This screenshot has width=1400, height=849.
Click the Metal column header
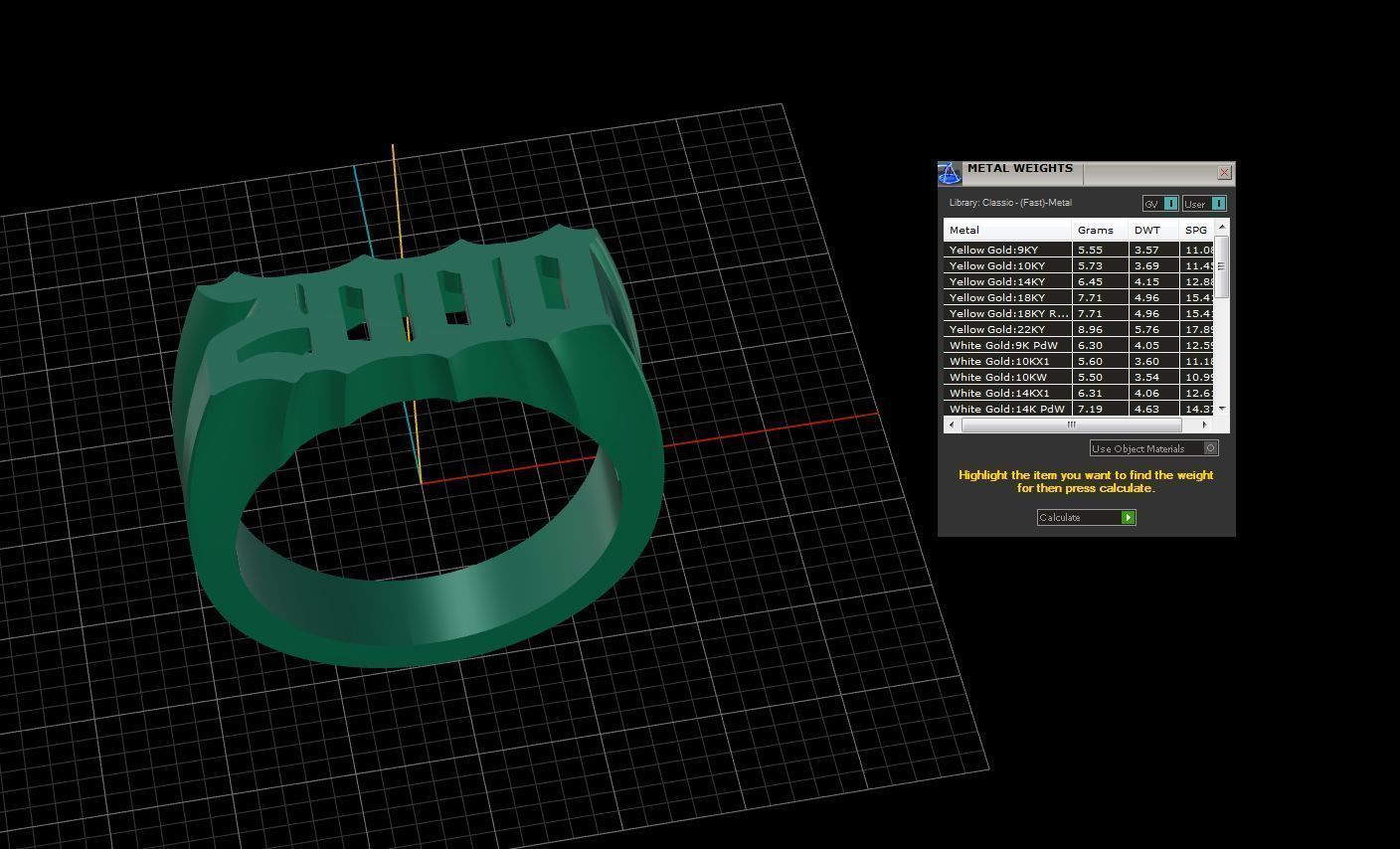1007,230
